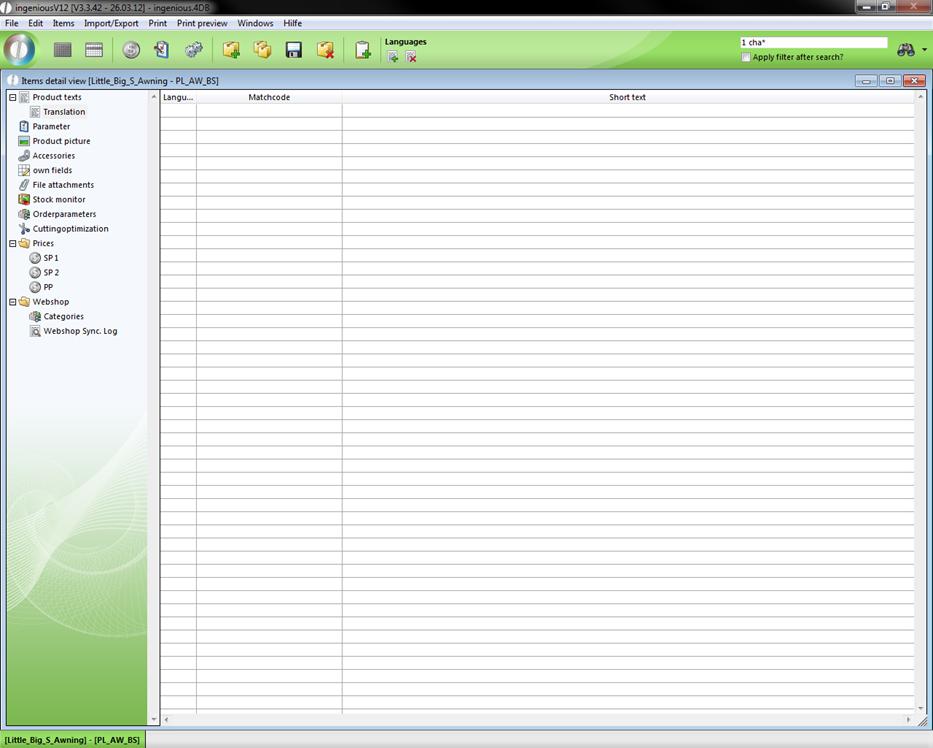
Task: Click the delete language icon with red X
Action: coord(411,57)
